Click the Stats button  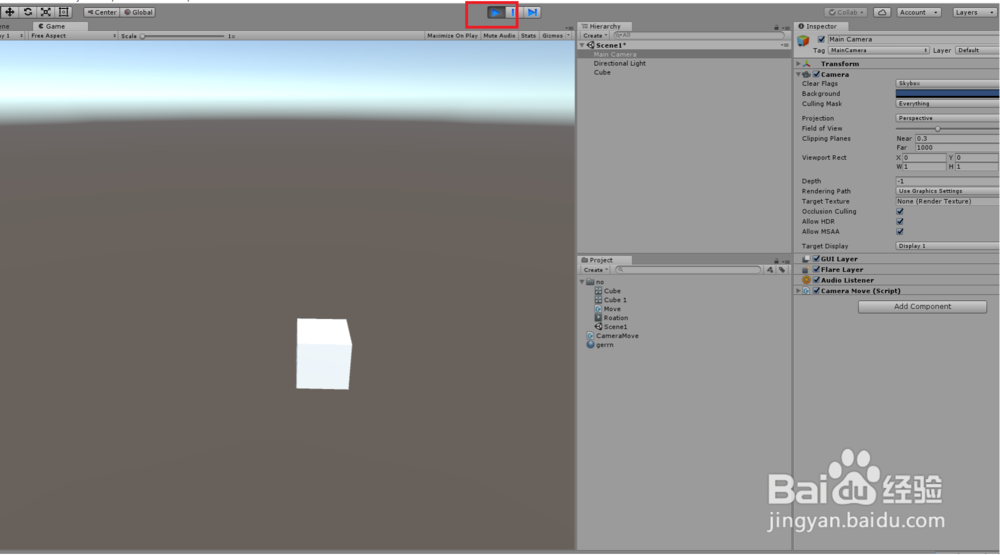(x=528, y=36)
